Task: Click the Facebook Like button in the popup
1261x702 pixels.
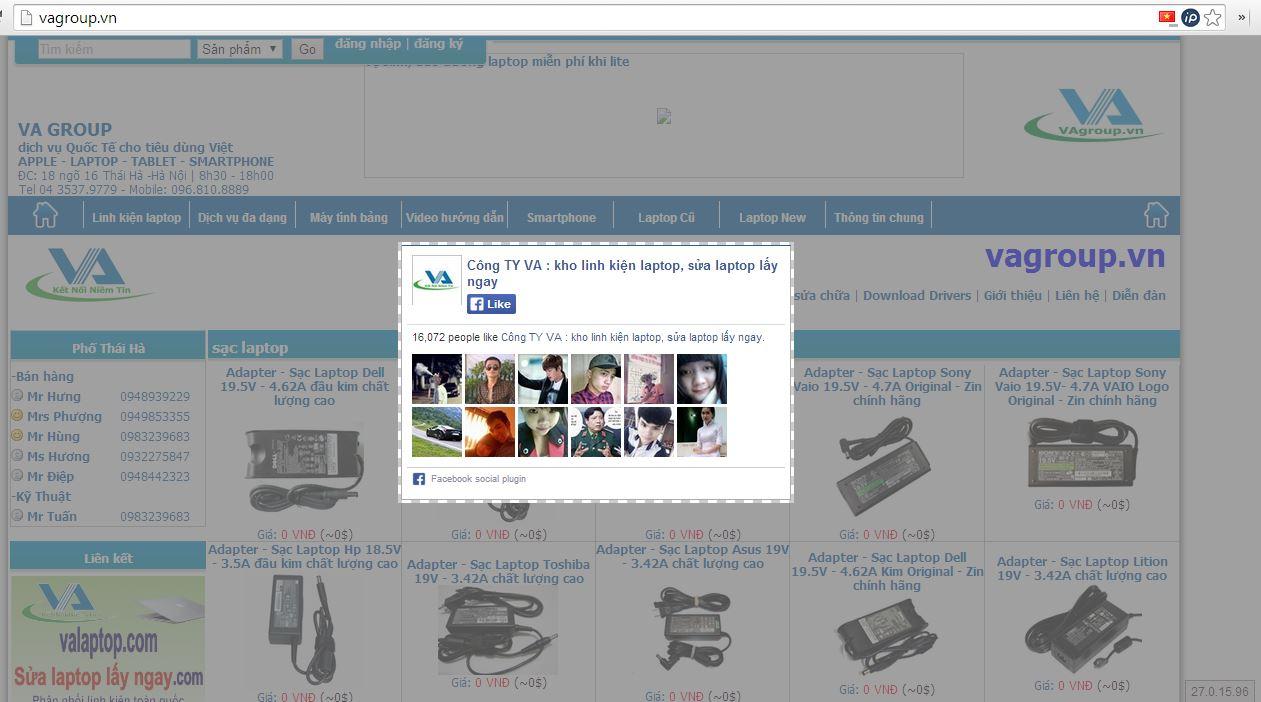Action: pos(491,304)
